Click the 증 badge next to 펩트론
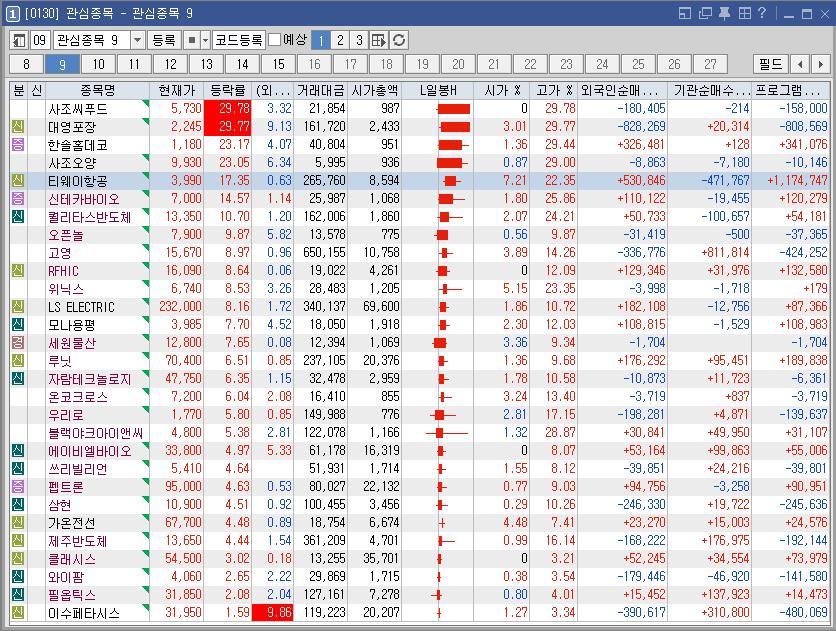Viewport: 836px width, 631px height. pyautogui.click(x=18, y=487)
